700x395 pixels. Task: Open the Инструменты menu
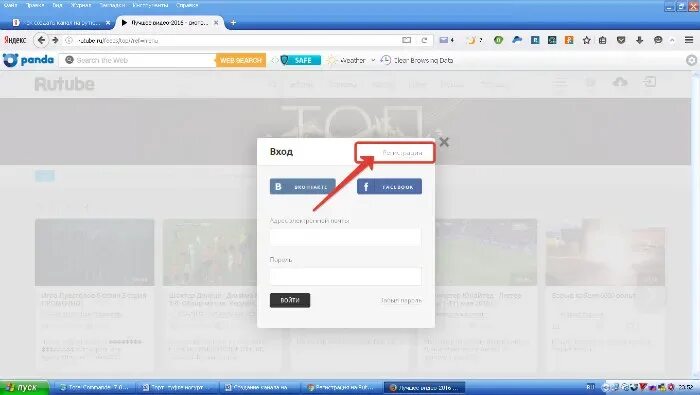(x=150, y=5)
